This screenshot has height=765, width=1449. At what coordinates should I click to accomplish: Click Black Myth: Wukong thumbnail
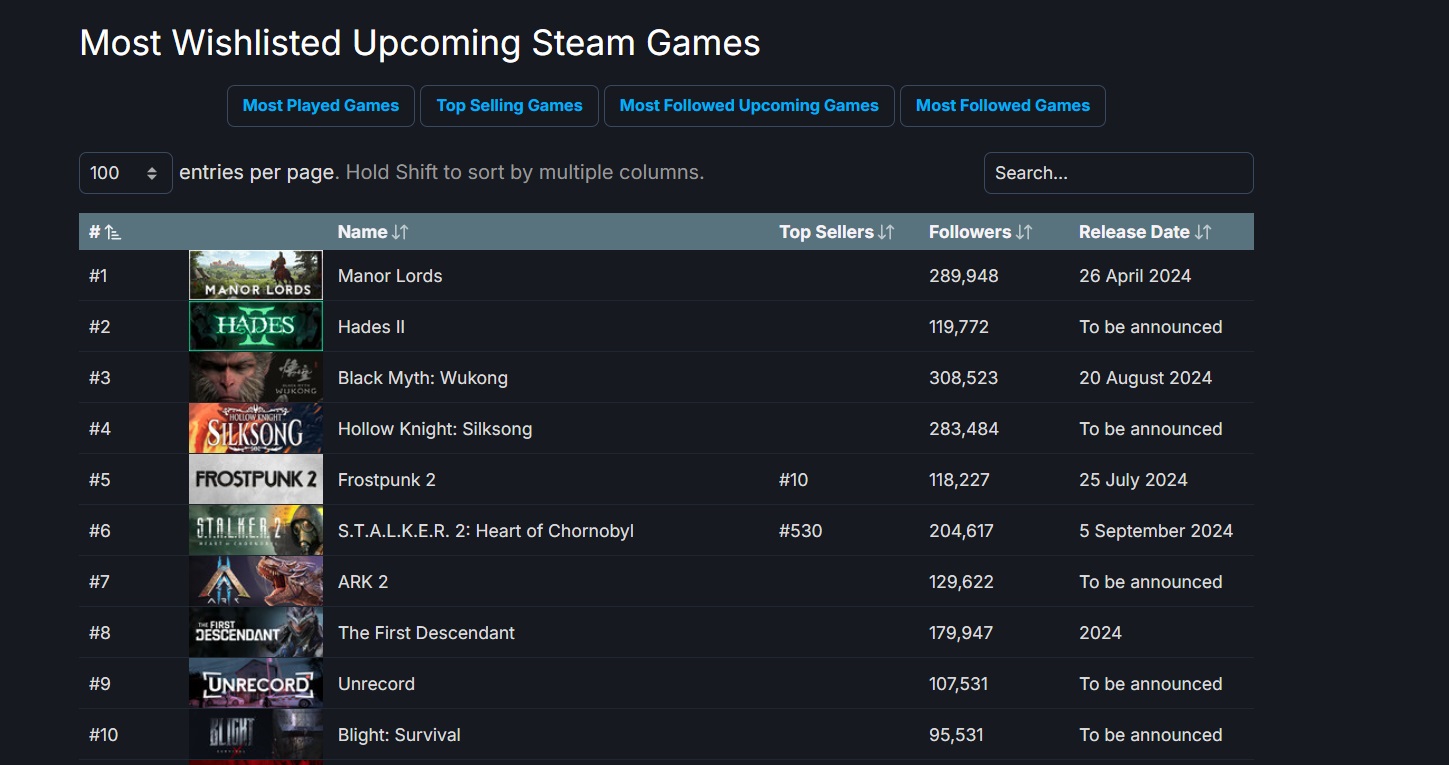click(256, 377)
